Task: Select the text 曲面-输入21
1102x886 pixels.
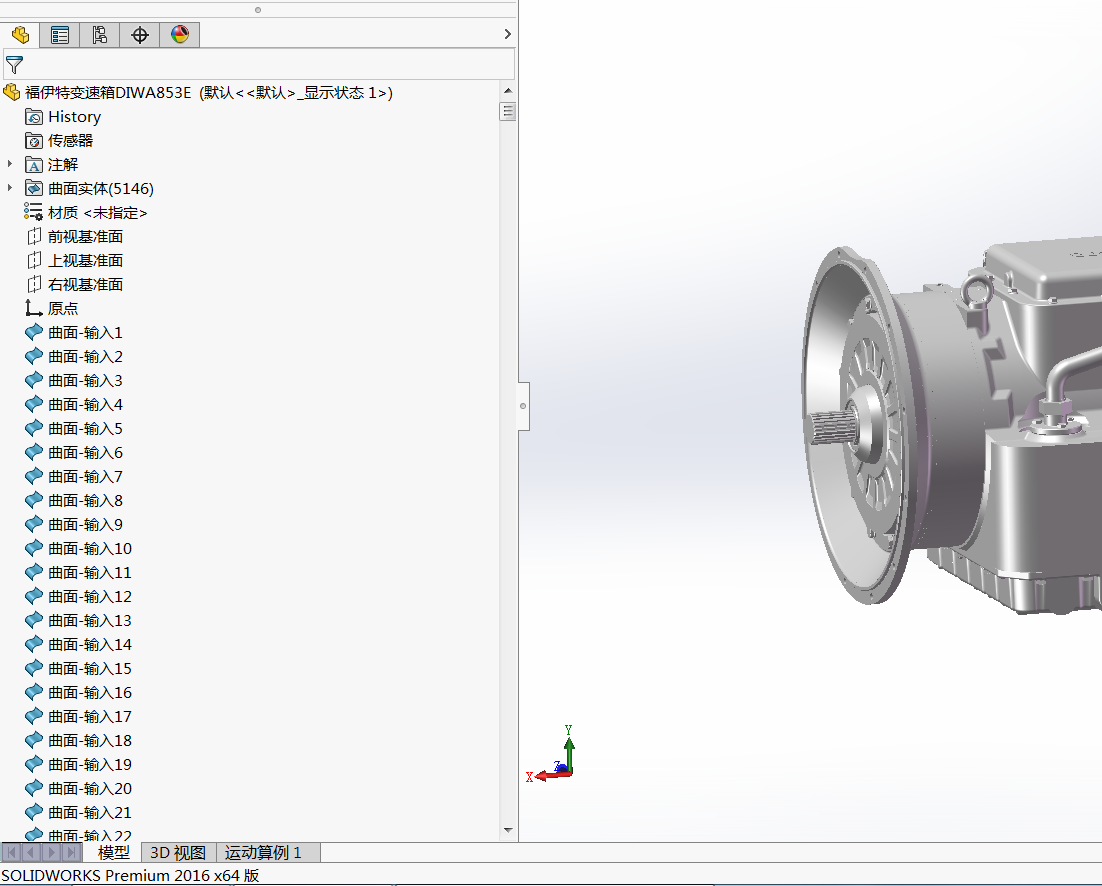Action: [x=90, y=812]
